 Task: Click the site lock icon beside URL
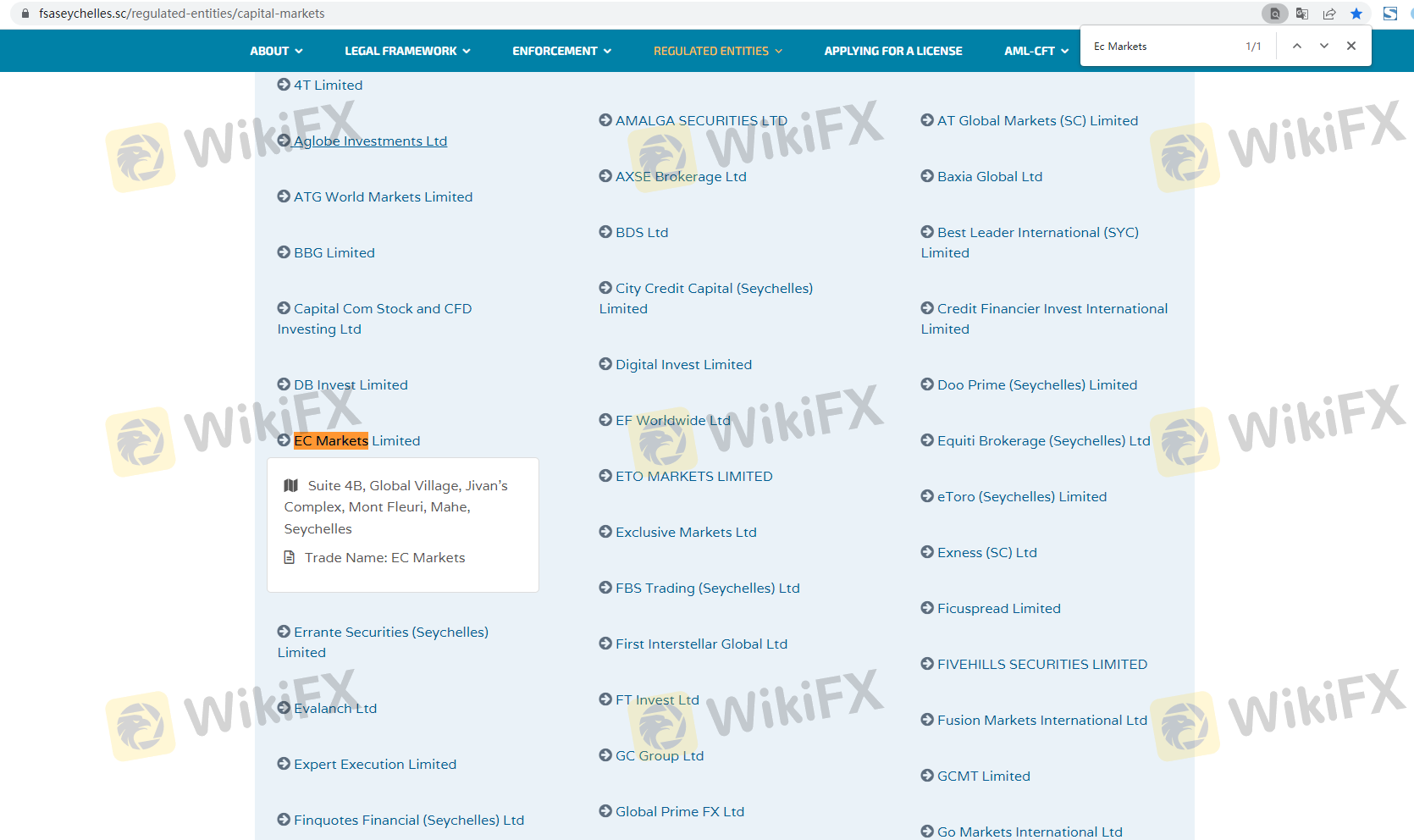coord(25,14)
